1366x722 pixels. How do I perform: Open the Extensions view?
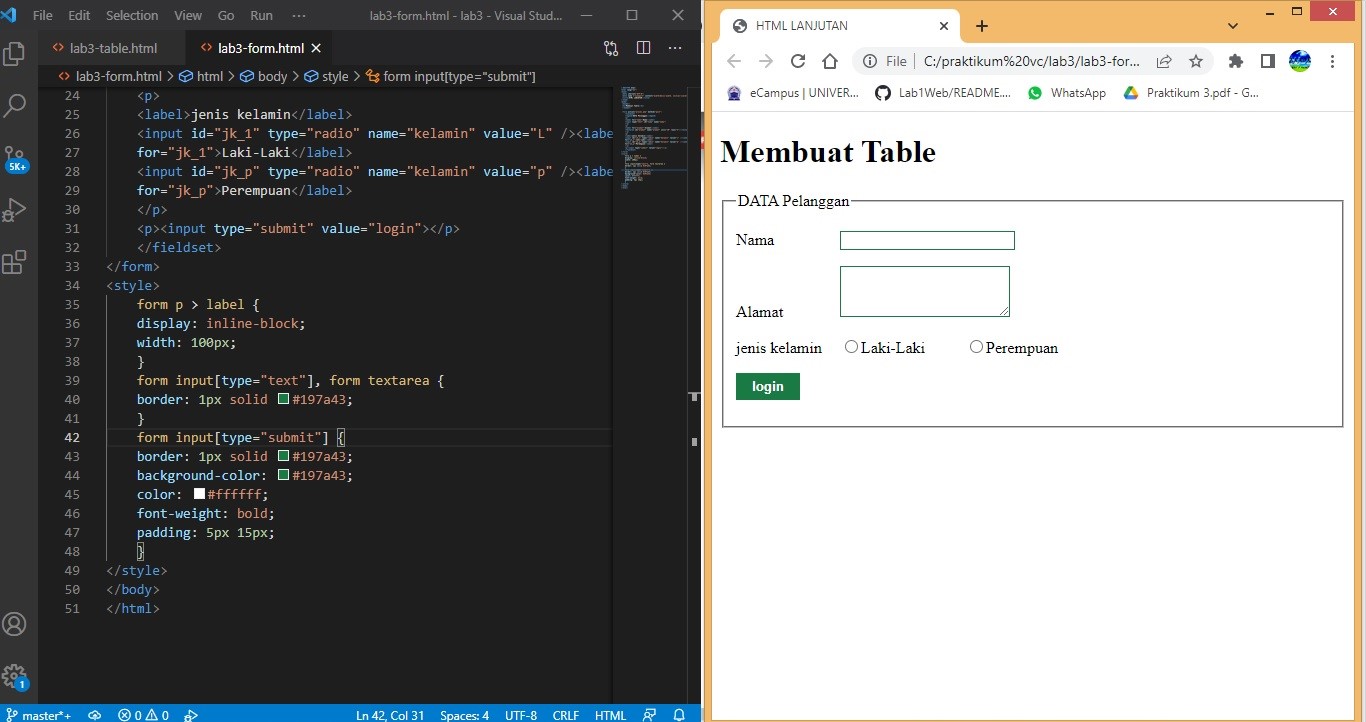pos(15,262)
